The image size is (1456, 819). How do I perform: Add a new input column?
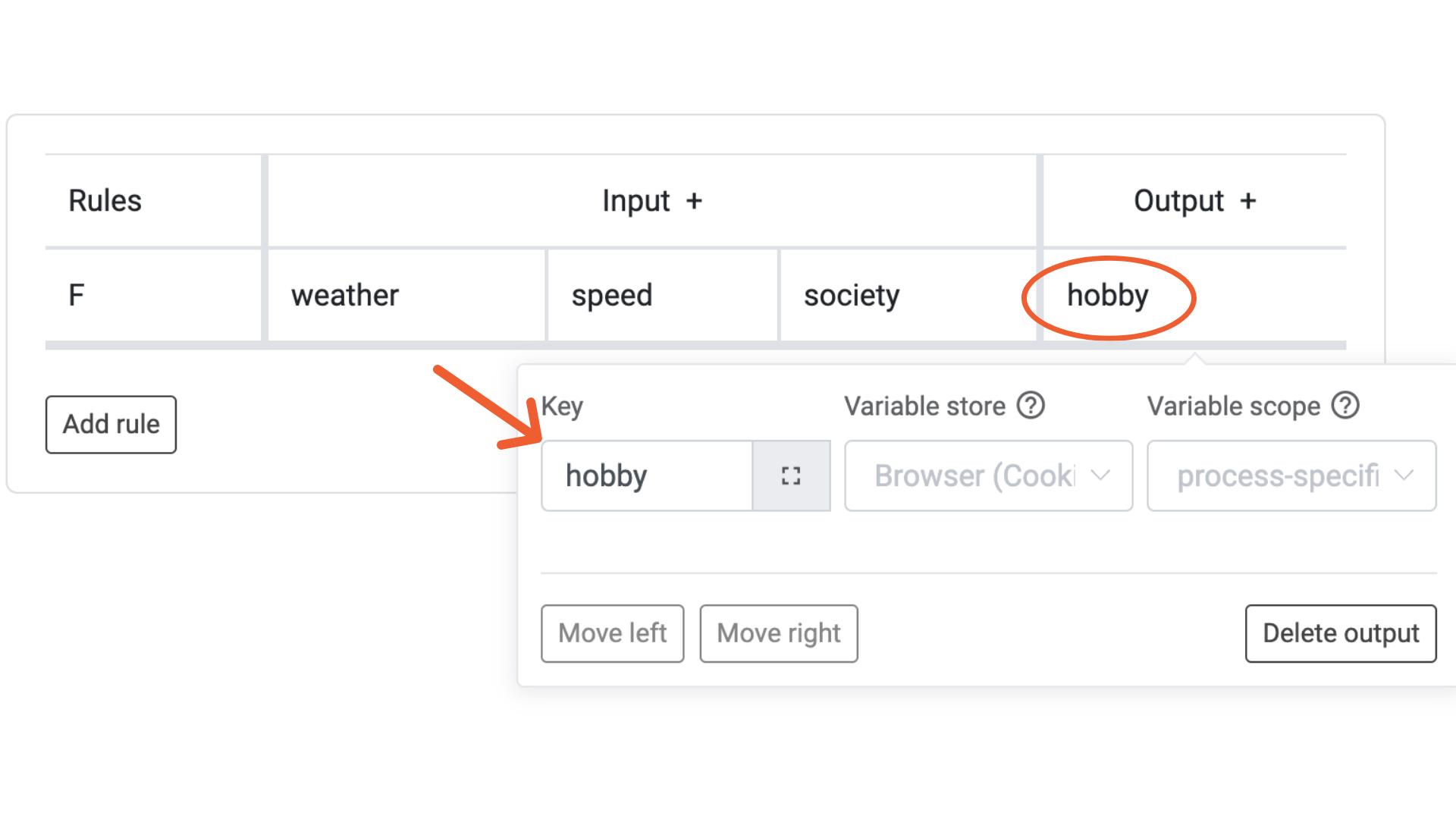coord(695,201)
